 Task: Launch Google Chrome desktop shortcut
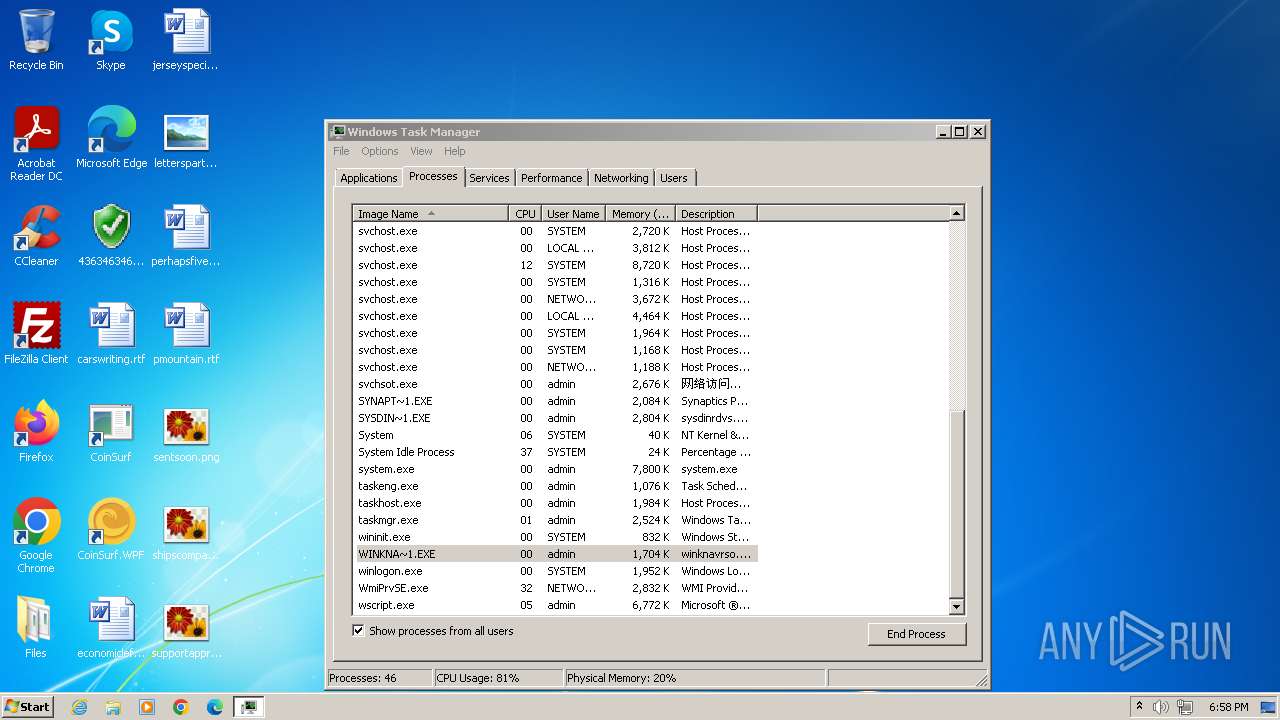(x=36, y=536)
